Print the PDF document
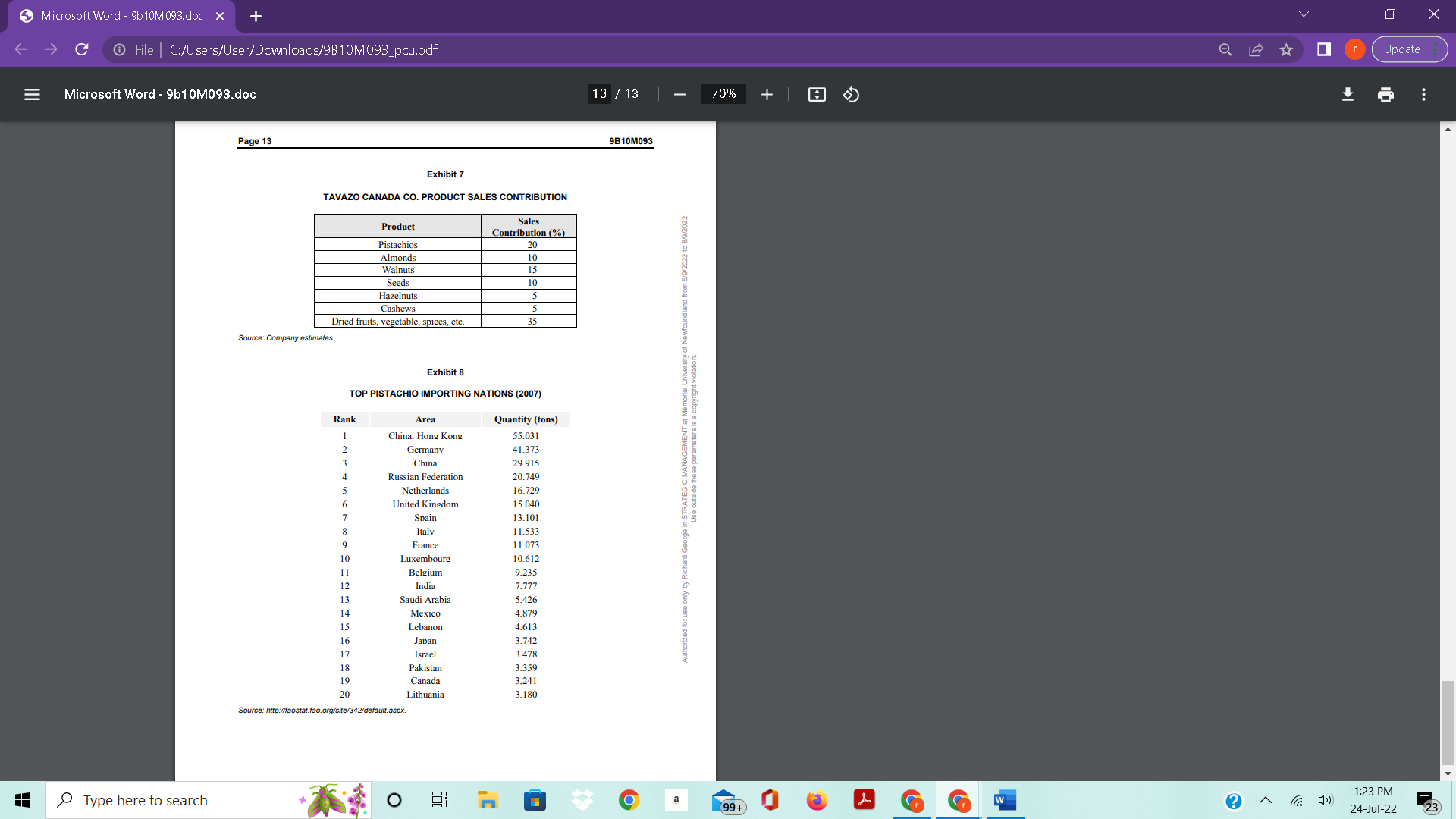Viewport: 1456px width, 819px height. click(1385, 94)
